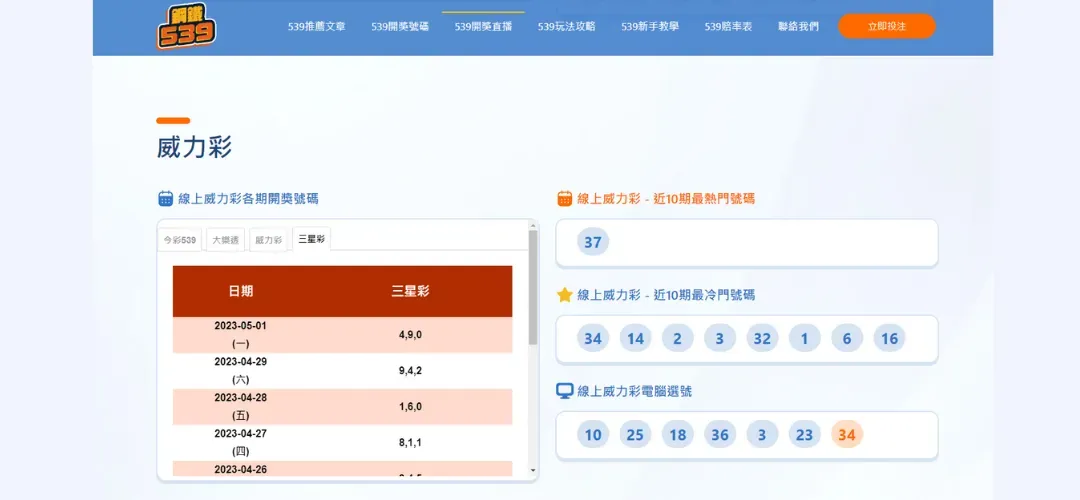Go to 539開獎直播 page
Screen dimensions: 1080x500
tap(484, 27)
